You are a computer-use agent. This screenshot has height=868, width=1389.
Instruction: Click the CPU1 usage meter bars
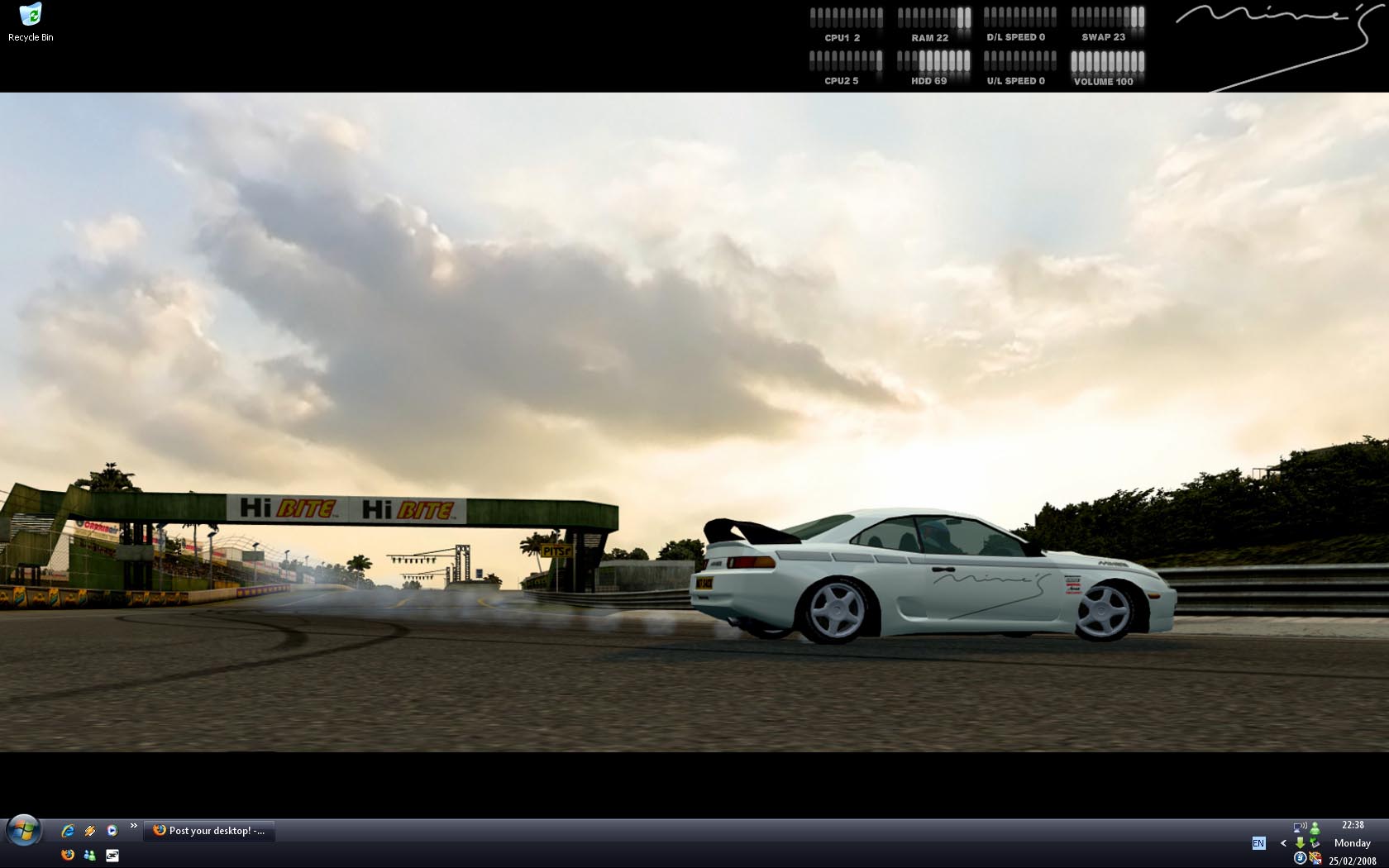click(x=847, y=18)
